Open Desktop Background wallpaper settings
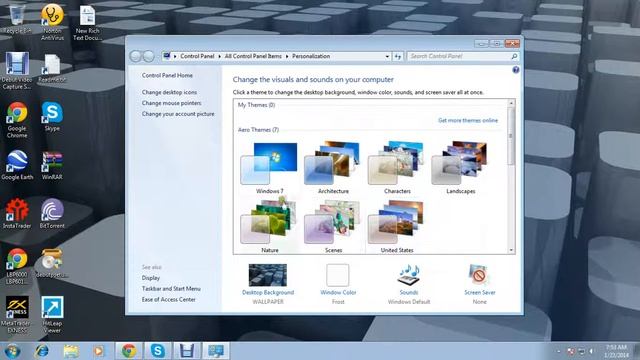This screenshot has width=640, height=360. (x=268, y=284)
